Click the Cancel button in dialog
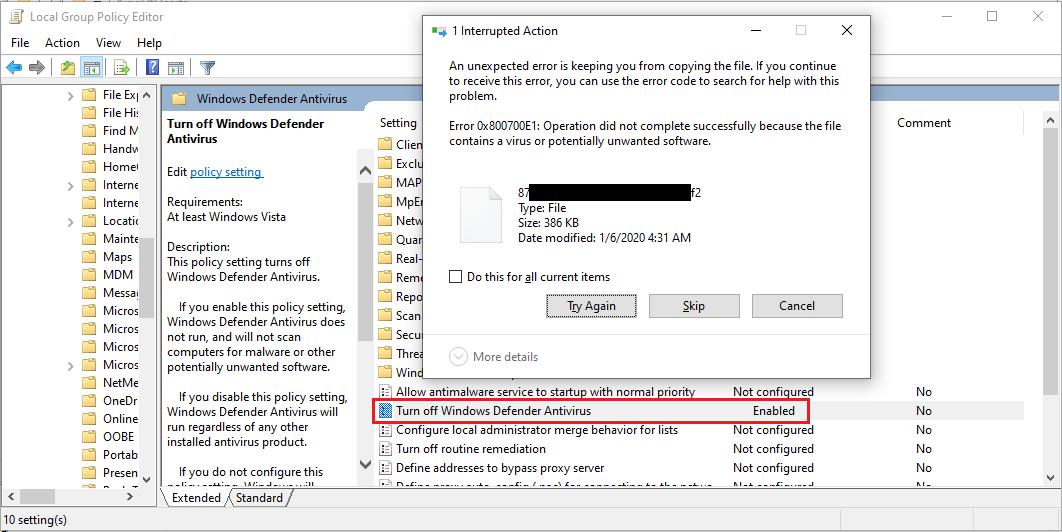This screenshot has height=532, width=1062. click(x=797, y=306)
